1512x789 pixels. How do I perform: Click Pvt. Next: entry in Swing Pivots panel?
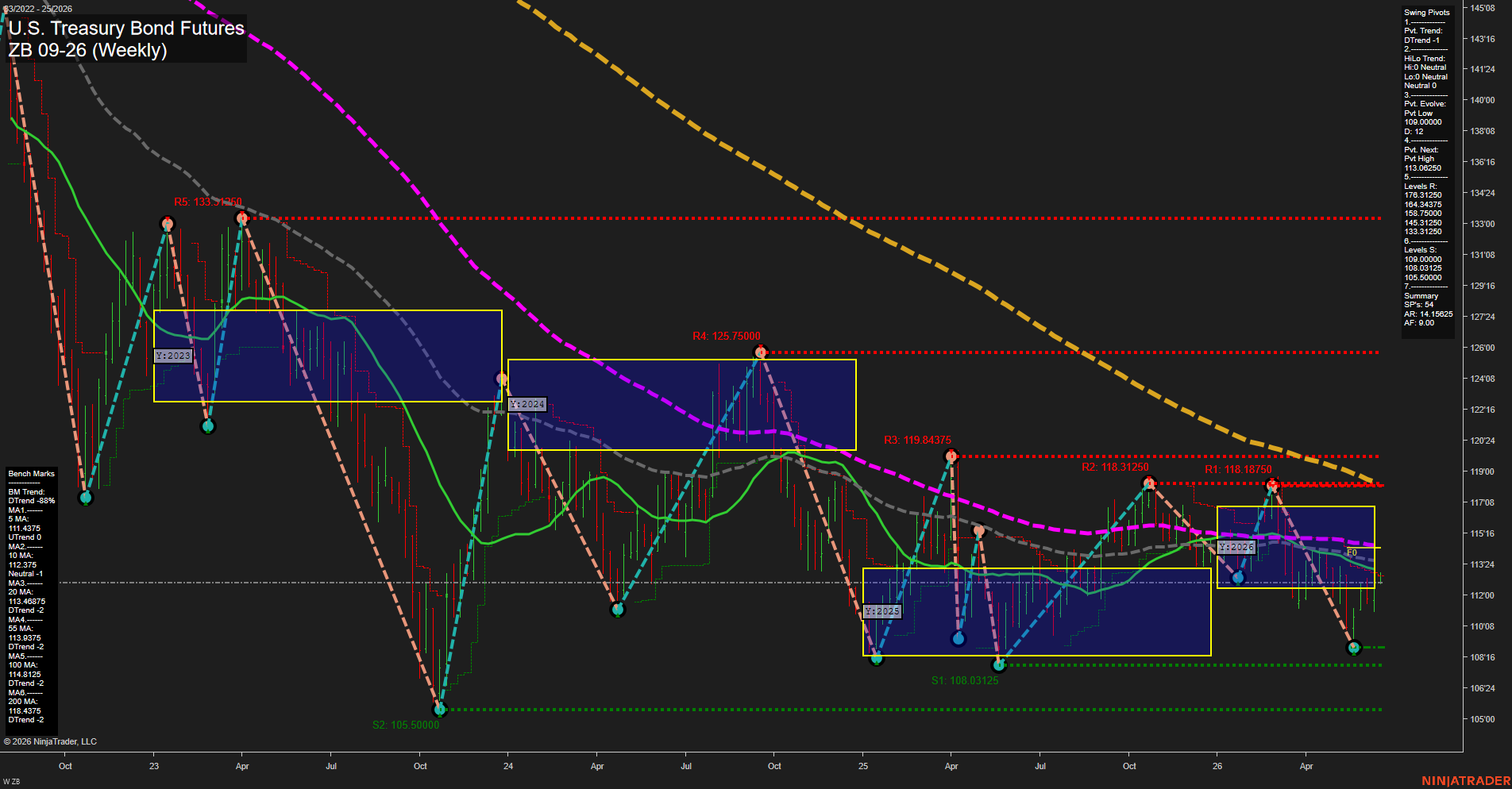coord(1421,150)
